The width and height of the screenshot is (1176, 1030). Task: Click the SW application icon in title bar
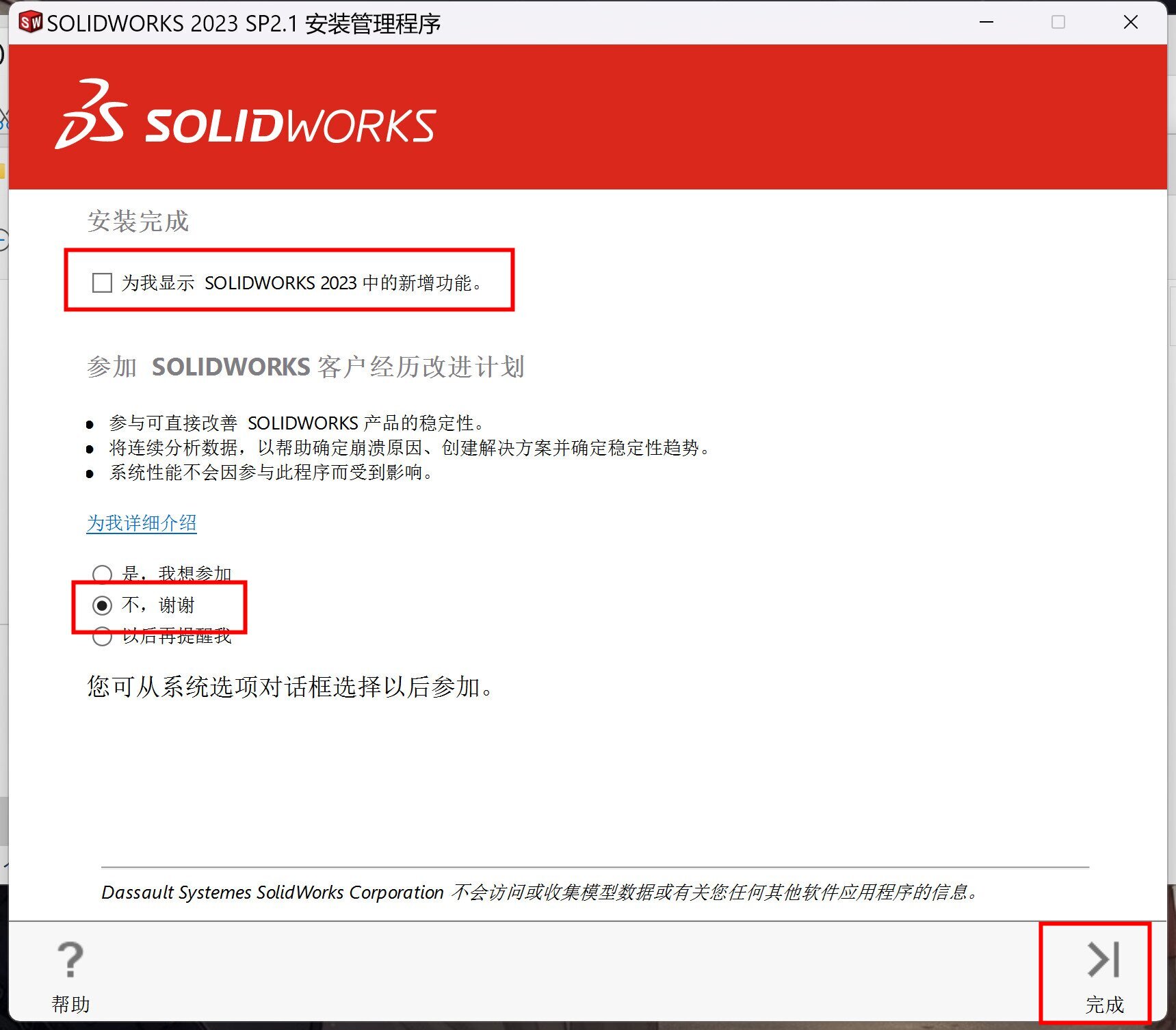coord(30,23)
